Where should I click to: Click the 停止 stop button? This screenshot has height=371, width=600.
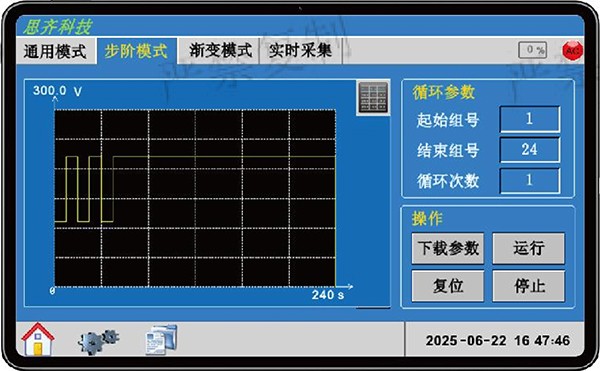tap(528, 286)
